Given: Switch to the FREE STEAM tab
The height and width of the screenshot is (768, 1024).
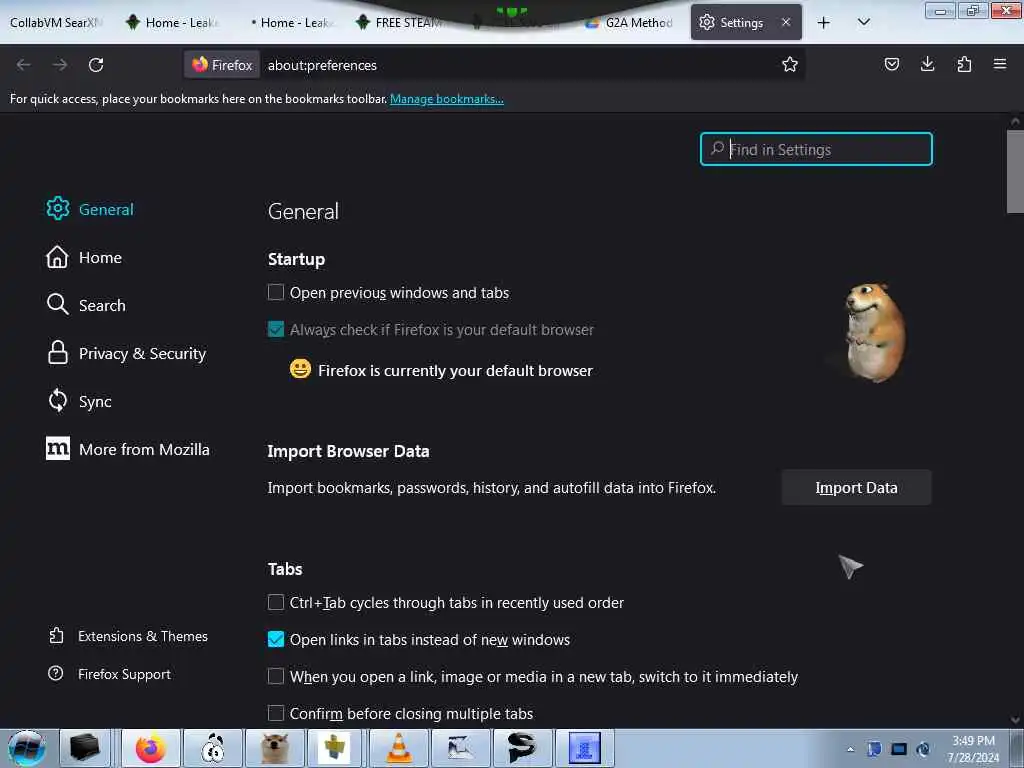Looking at the screenshot, I should [400, 22].
